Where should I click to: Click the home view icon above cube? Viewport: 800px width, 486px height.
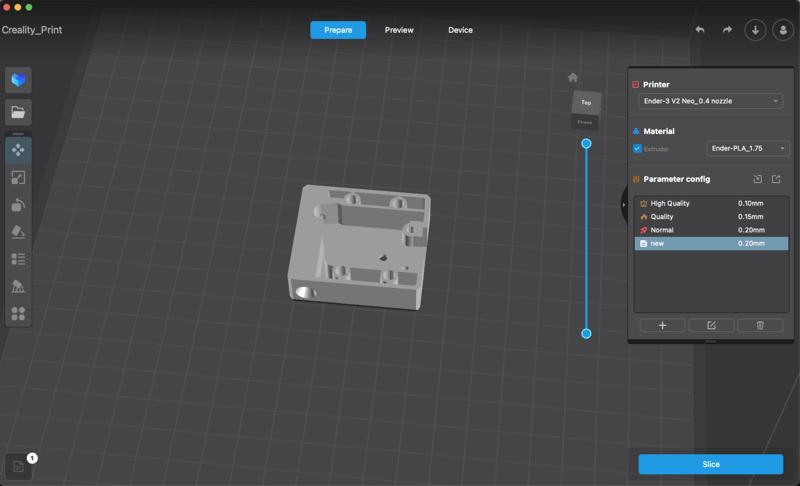(x=573, y=77)
